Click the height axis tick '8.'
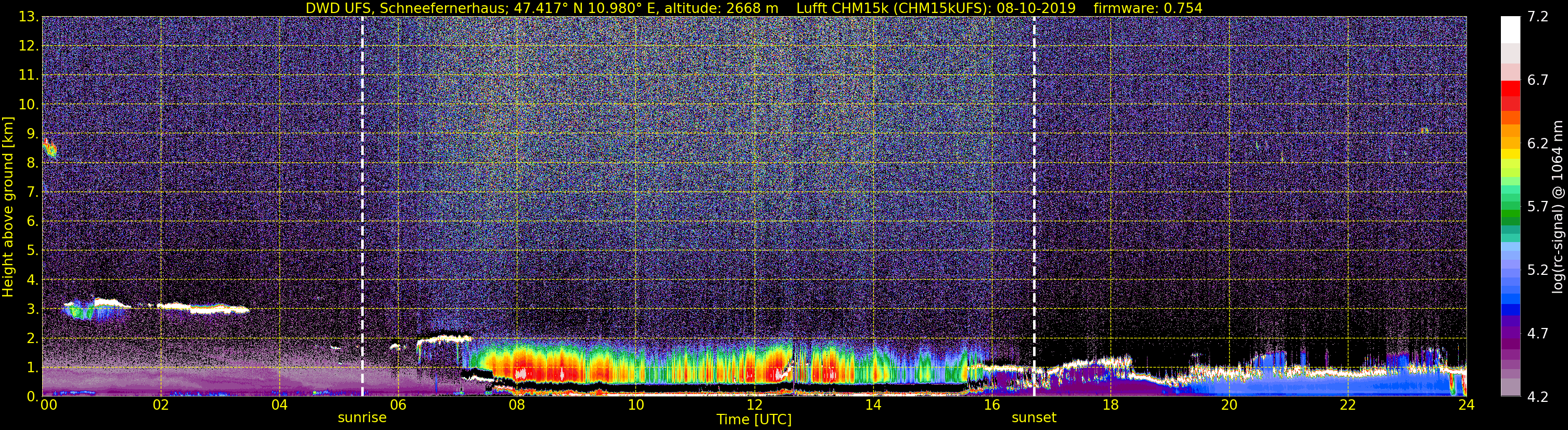The height and width of the screenshot is (430, 1568). 32,162
